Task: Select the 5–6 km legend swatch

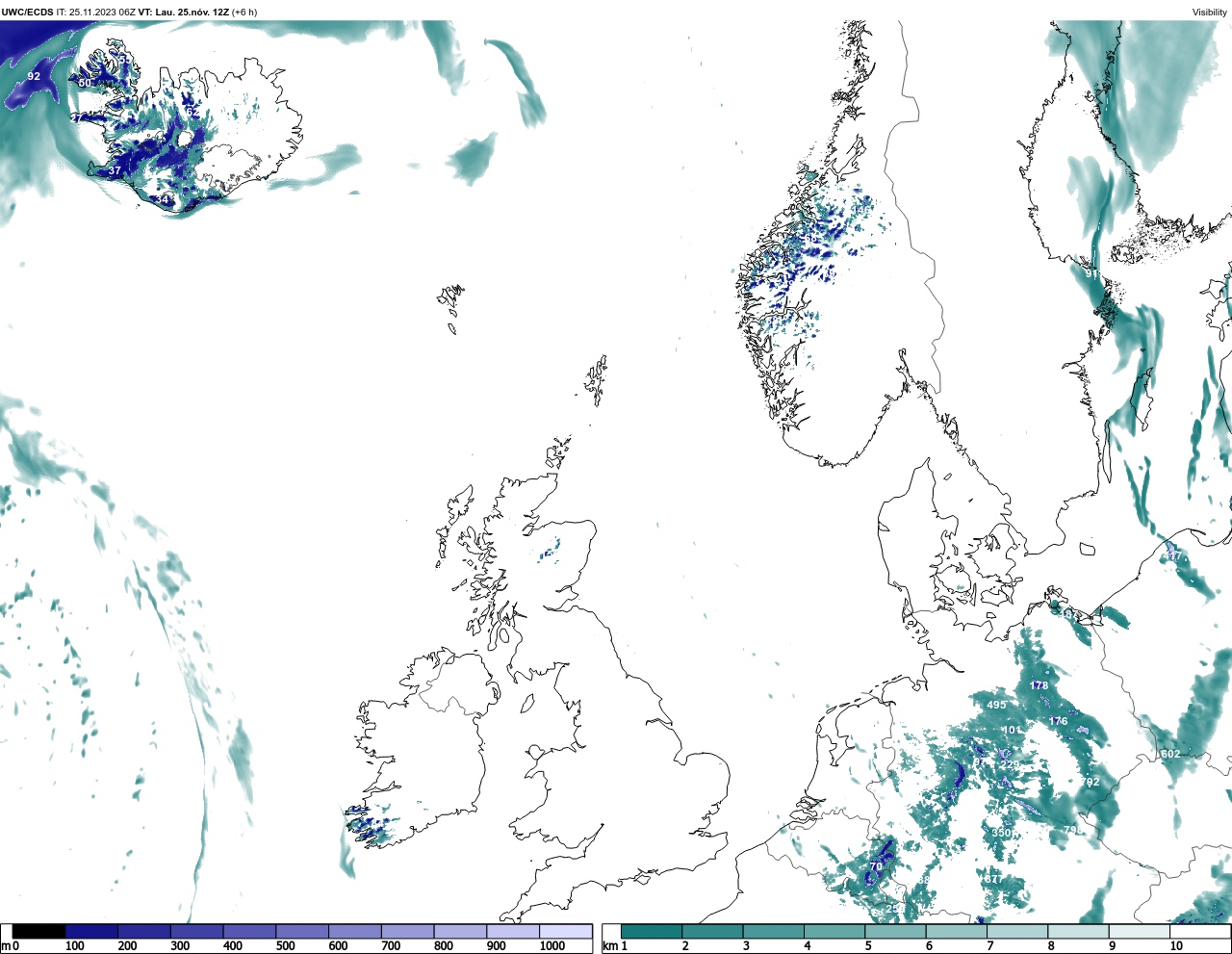Action: click(895, 932)
